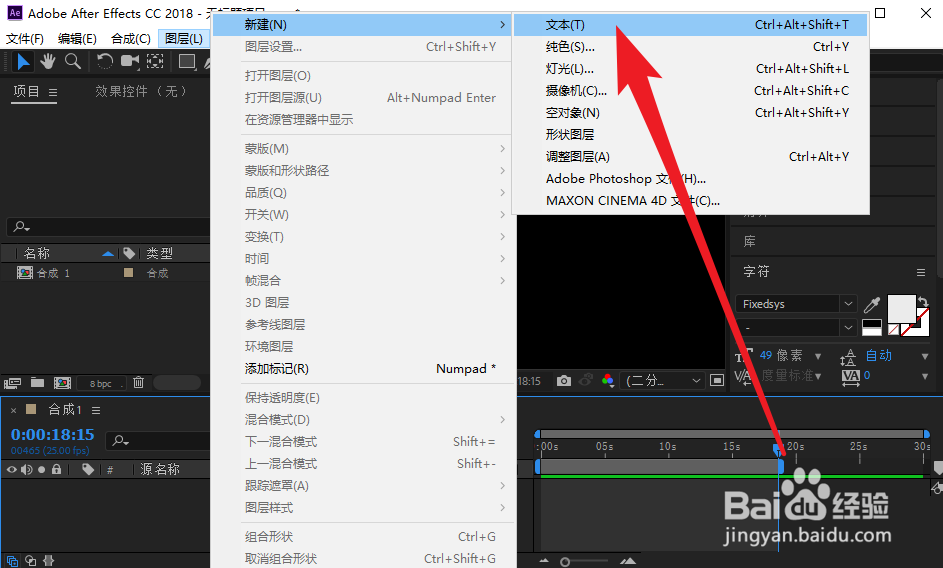
Task: Choose 文本(T) from the New submenu
Action: click(690, 25)
